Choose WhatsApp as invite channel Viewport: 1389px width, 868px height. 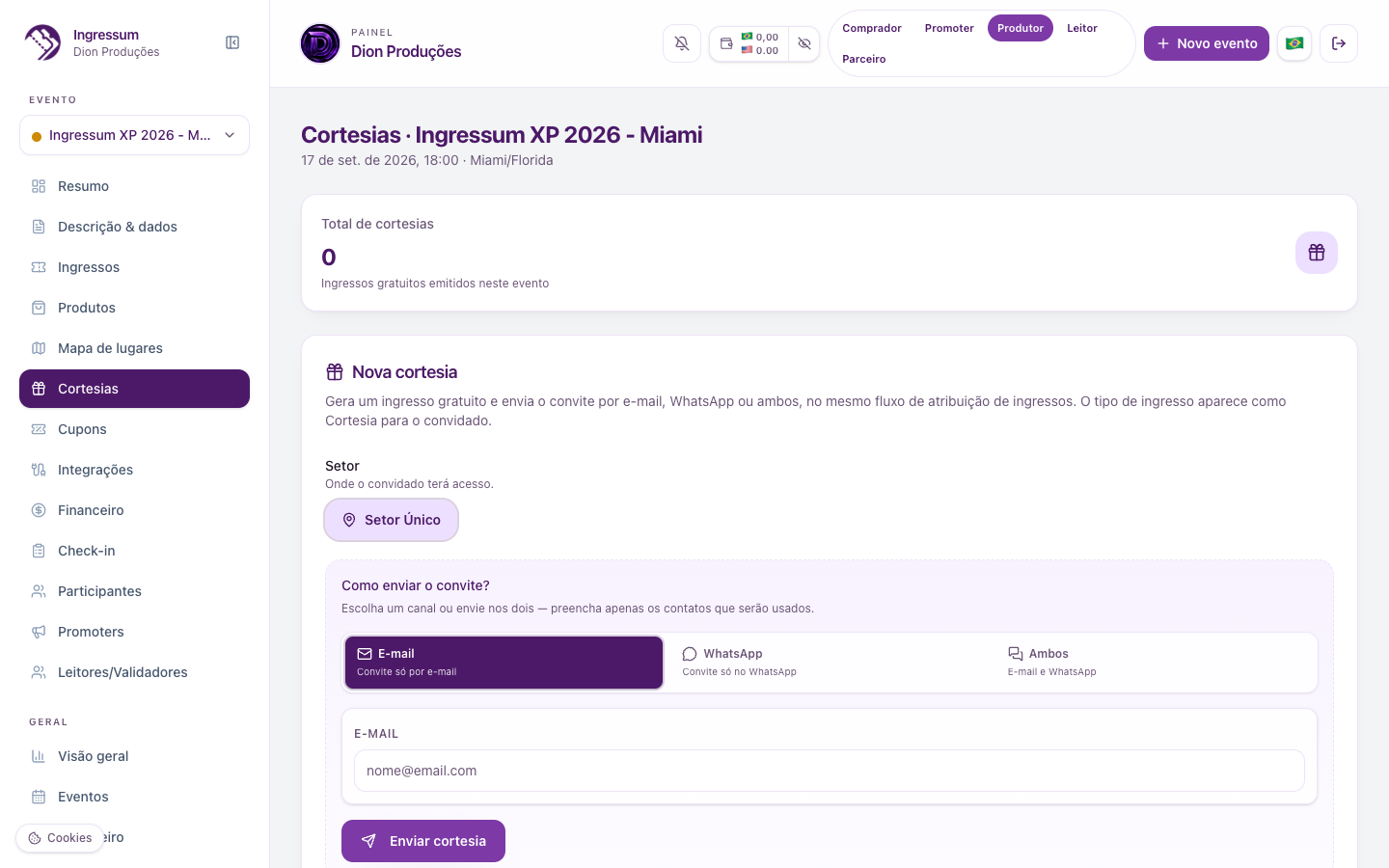tap(829, 663)
